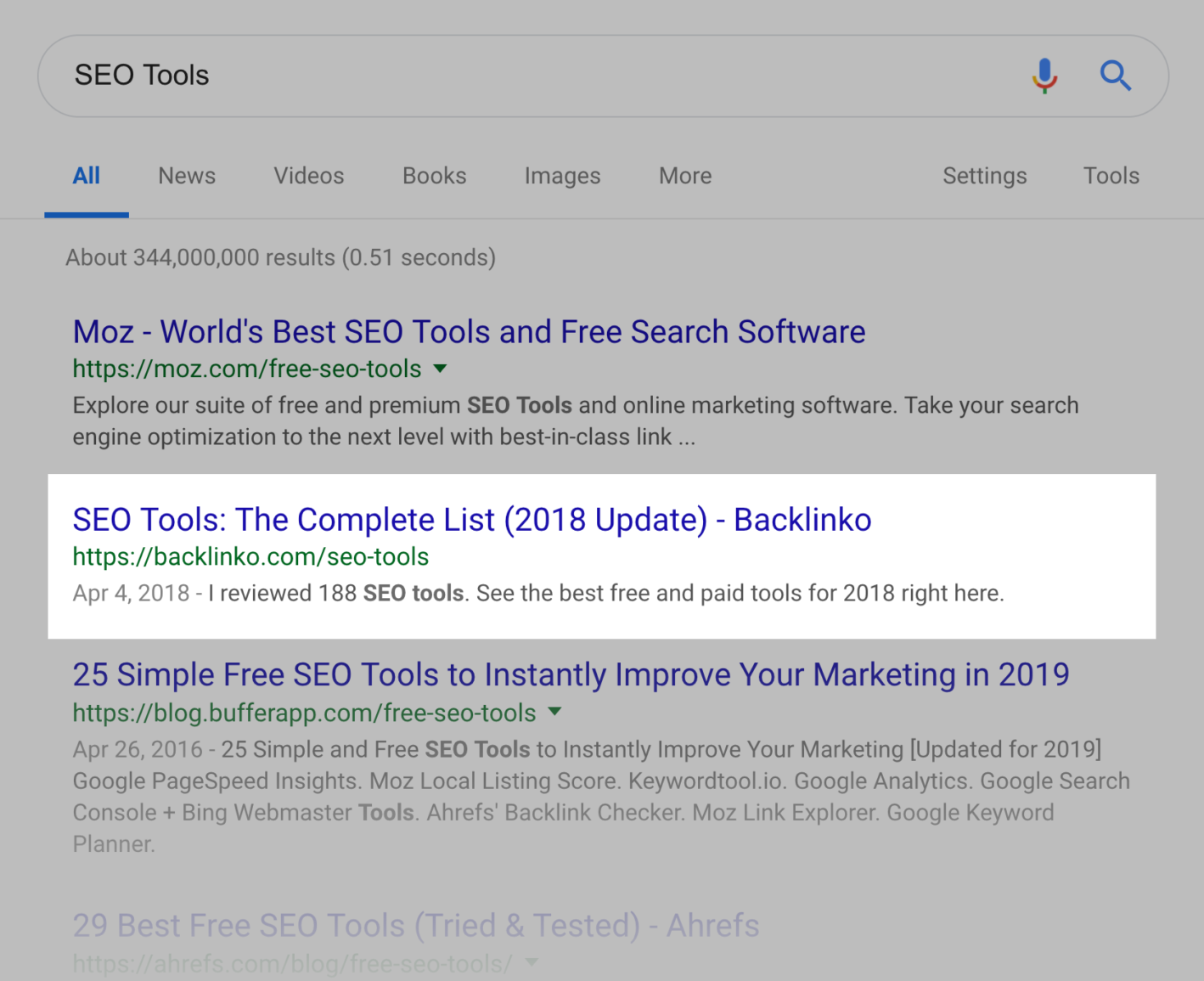Expand the dropdown arrow next to bufferapp URL
The width and height of the screenshot is (1204, 981).
[x=554, y=712]
